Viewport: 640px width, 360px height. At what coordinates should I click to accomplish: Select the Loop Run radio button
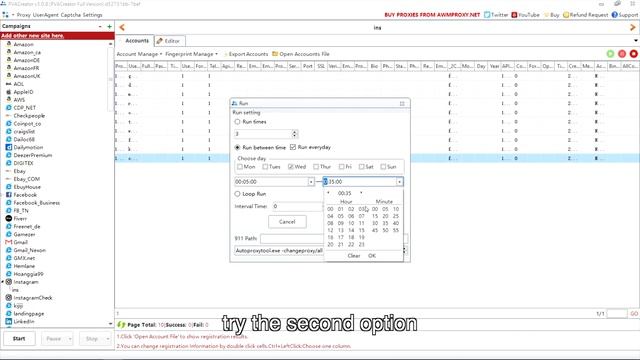coord(237,194)
